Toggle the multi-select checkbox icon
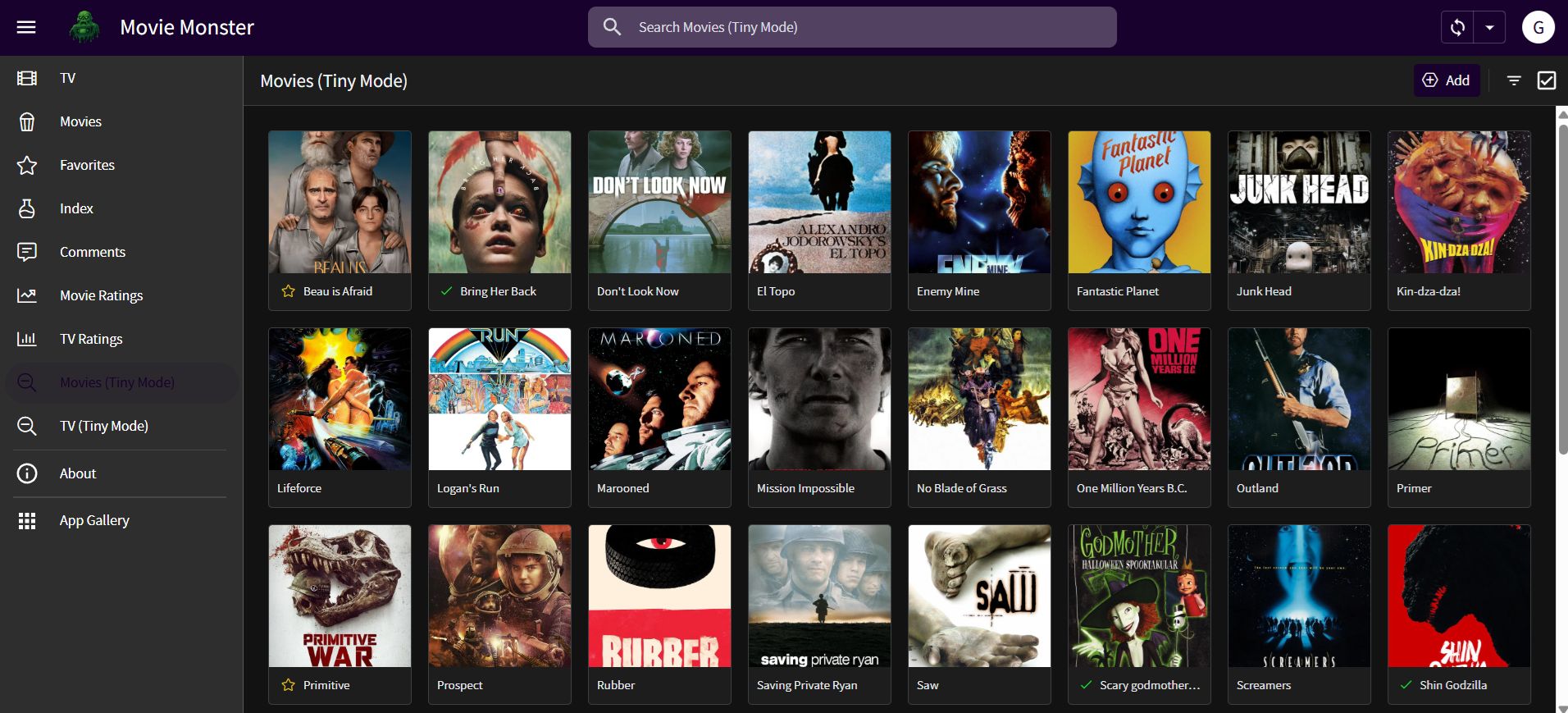Screen dimensions: 1568x713 pyautogui.click(x=1547, y=80)
